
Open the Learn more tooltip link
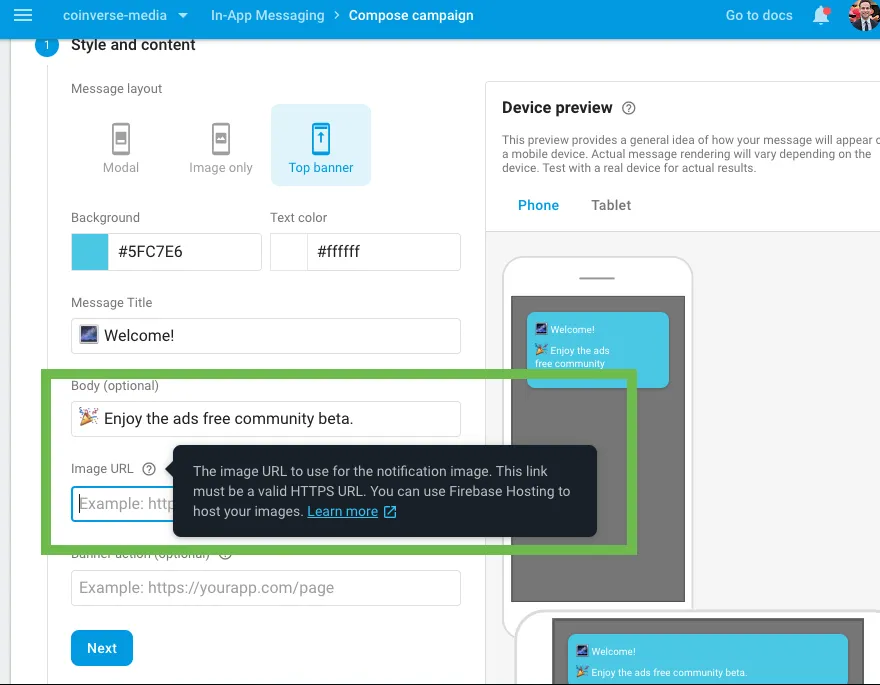[342, 512]
